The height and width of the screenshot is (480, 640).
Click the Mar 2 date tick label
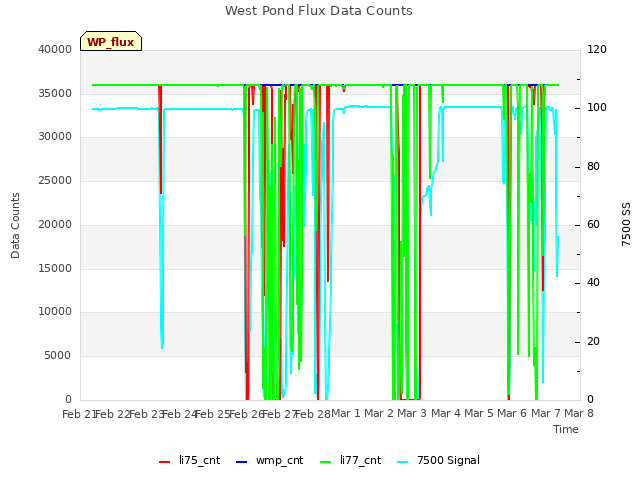(379, 413)
